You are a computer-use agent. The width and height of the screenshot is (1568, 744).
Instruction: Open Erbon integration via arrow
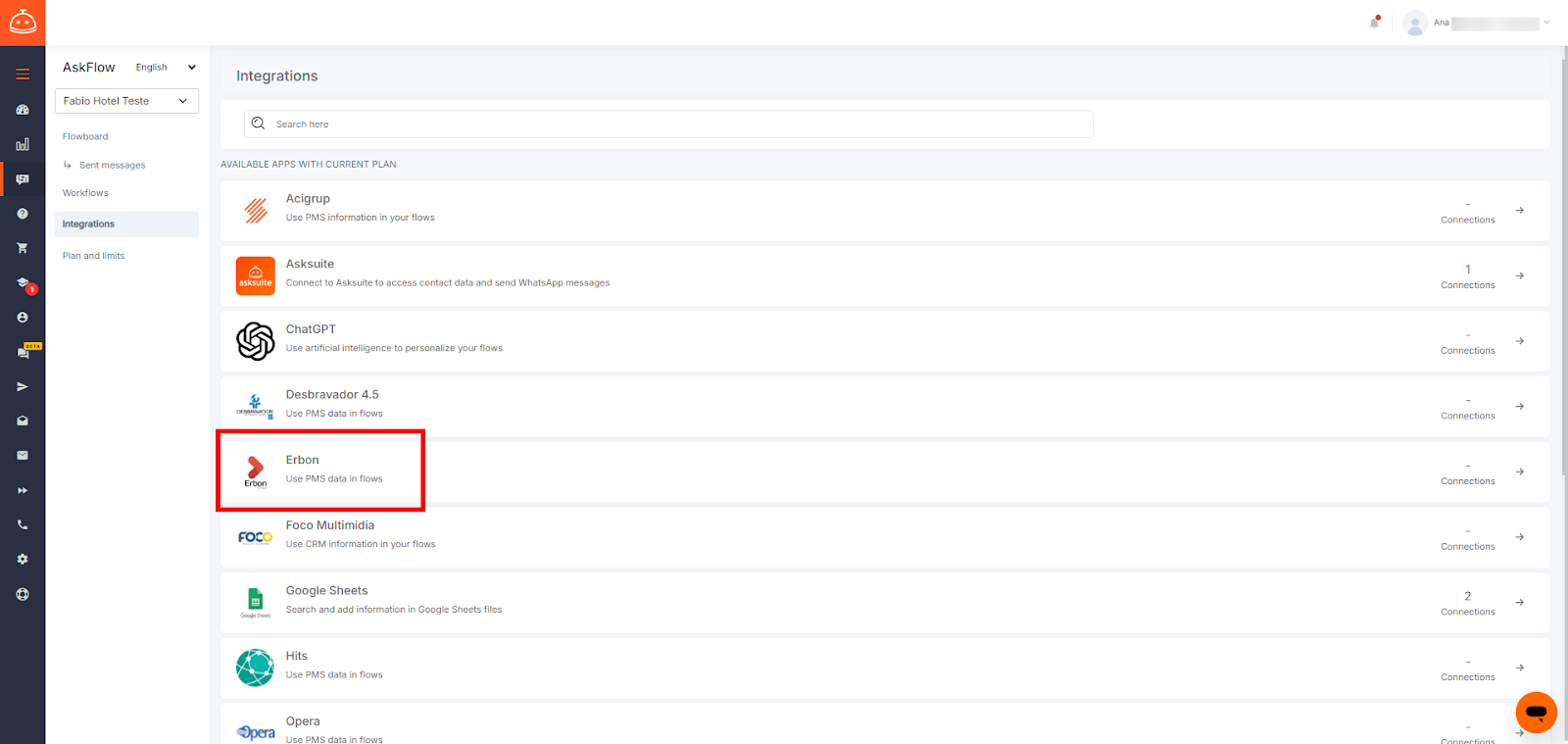1520,471
